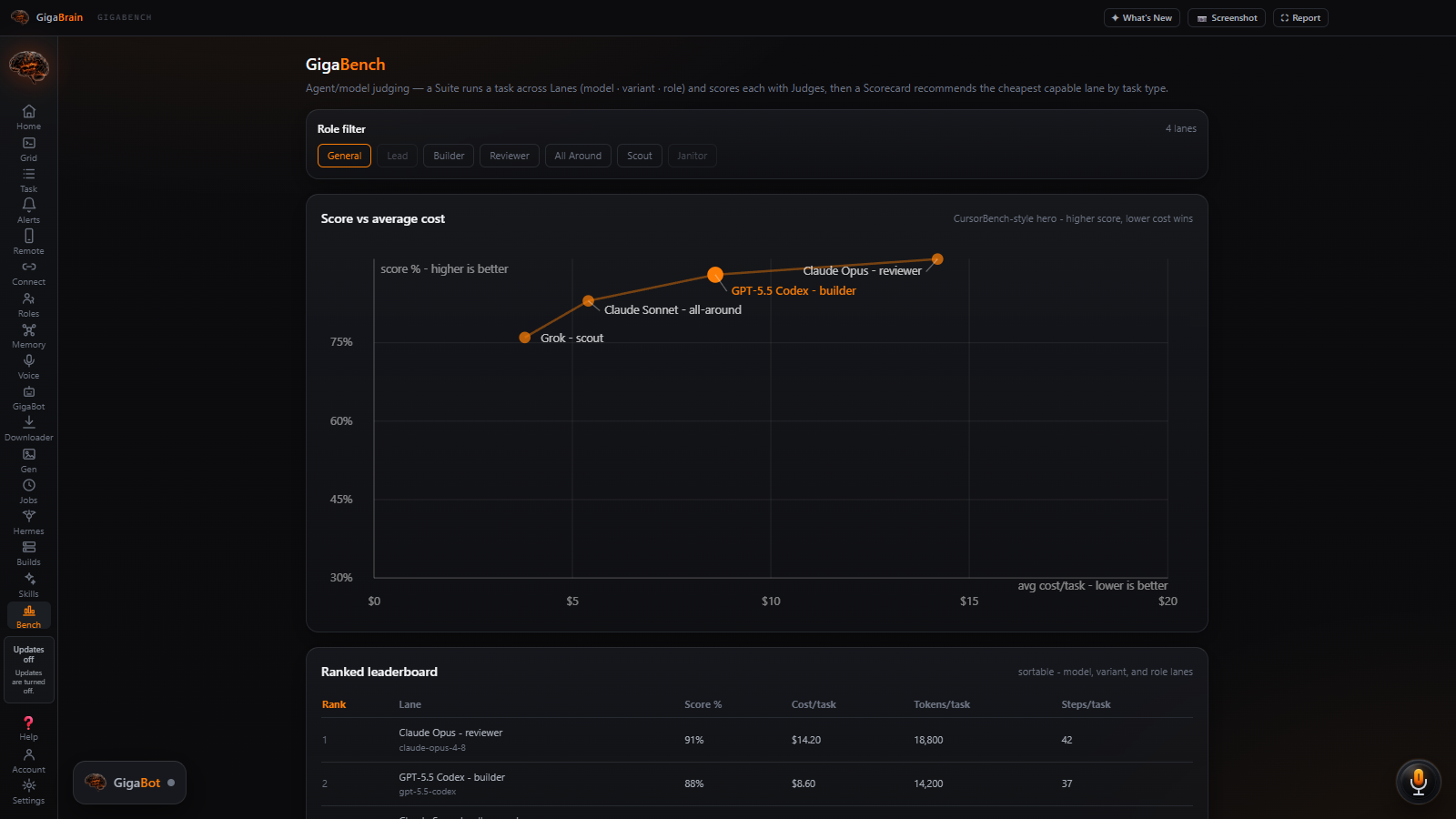Viewport: 1456px width, 819px height.
Task: Click the Report button
Action: coord(1300,18)
